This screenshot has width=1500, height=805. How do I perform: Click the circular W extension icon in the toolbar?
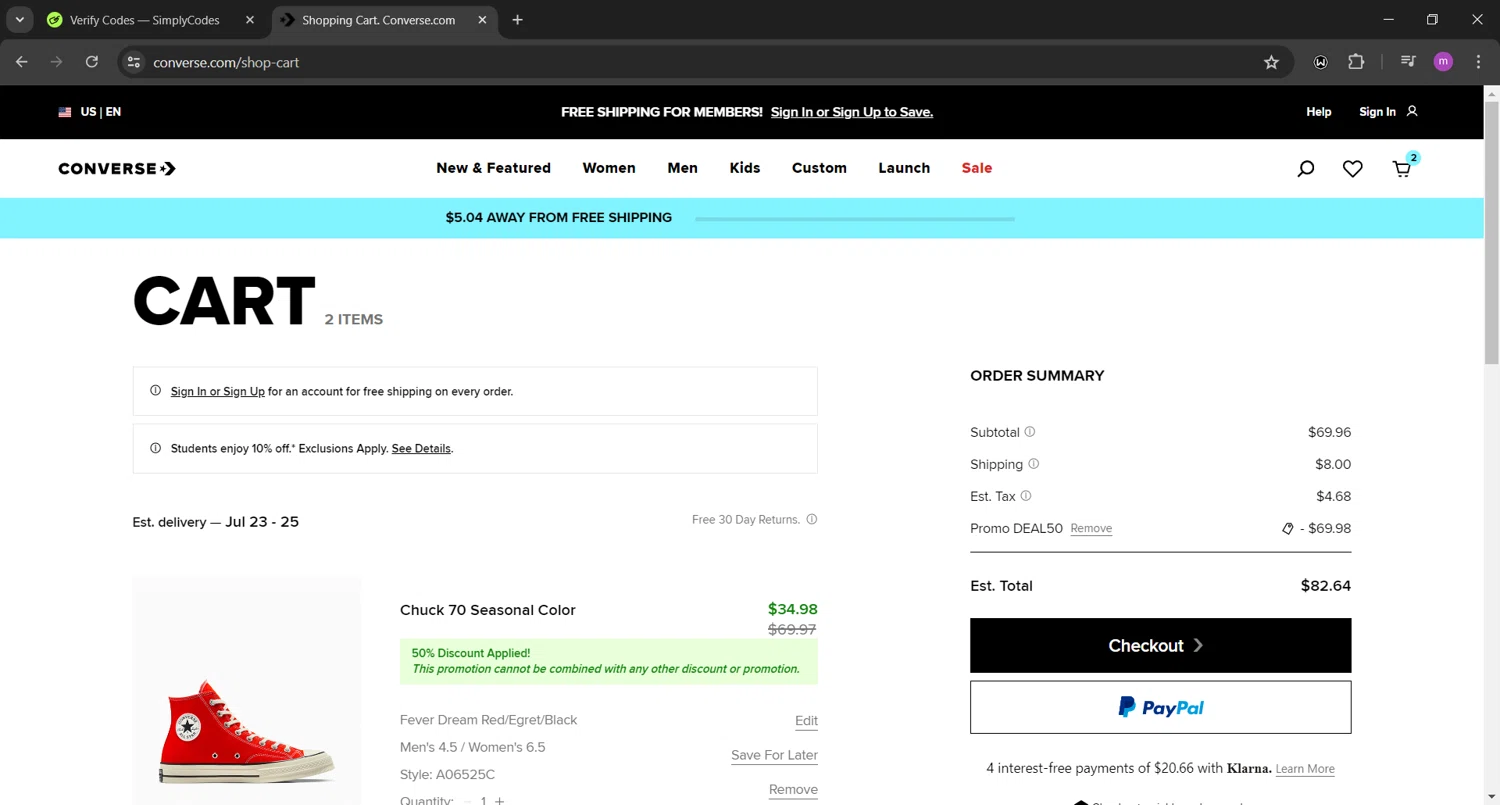point(1321,62)
